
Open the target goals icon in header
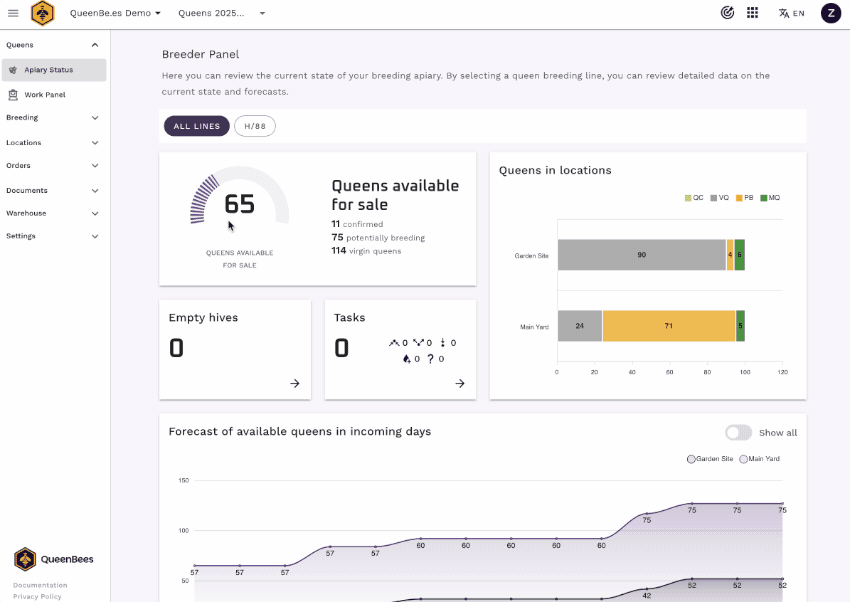(727, 13)
